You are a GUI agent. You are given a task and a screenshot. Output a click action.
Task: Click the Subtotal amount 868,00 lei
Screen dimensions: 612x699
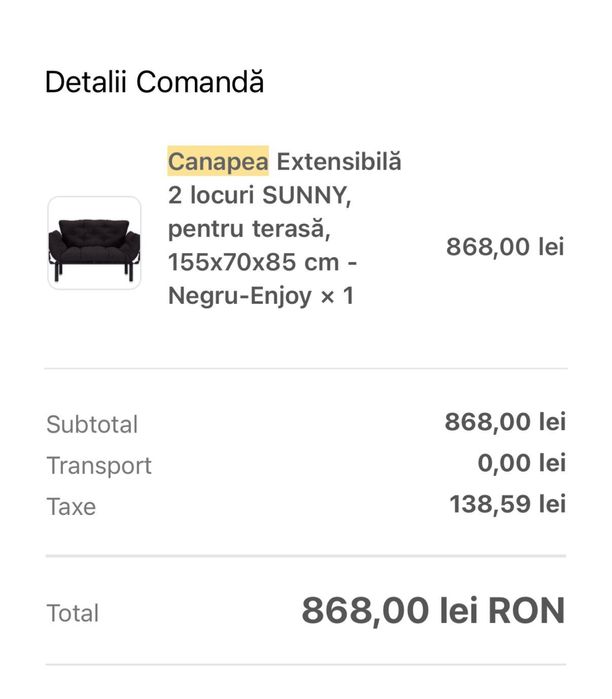pyautogui.click(x=505, y=422)
